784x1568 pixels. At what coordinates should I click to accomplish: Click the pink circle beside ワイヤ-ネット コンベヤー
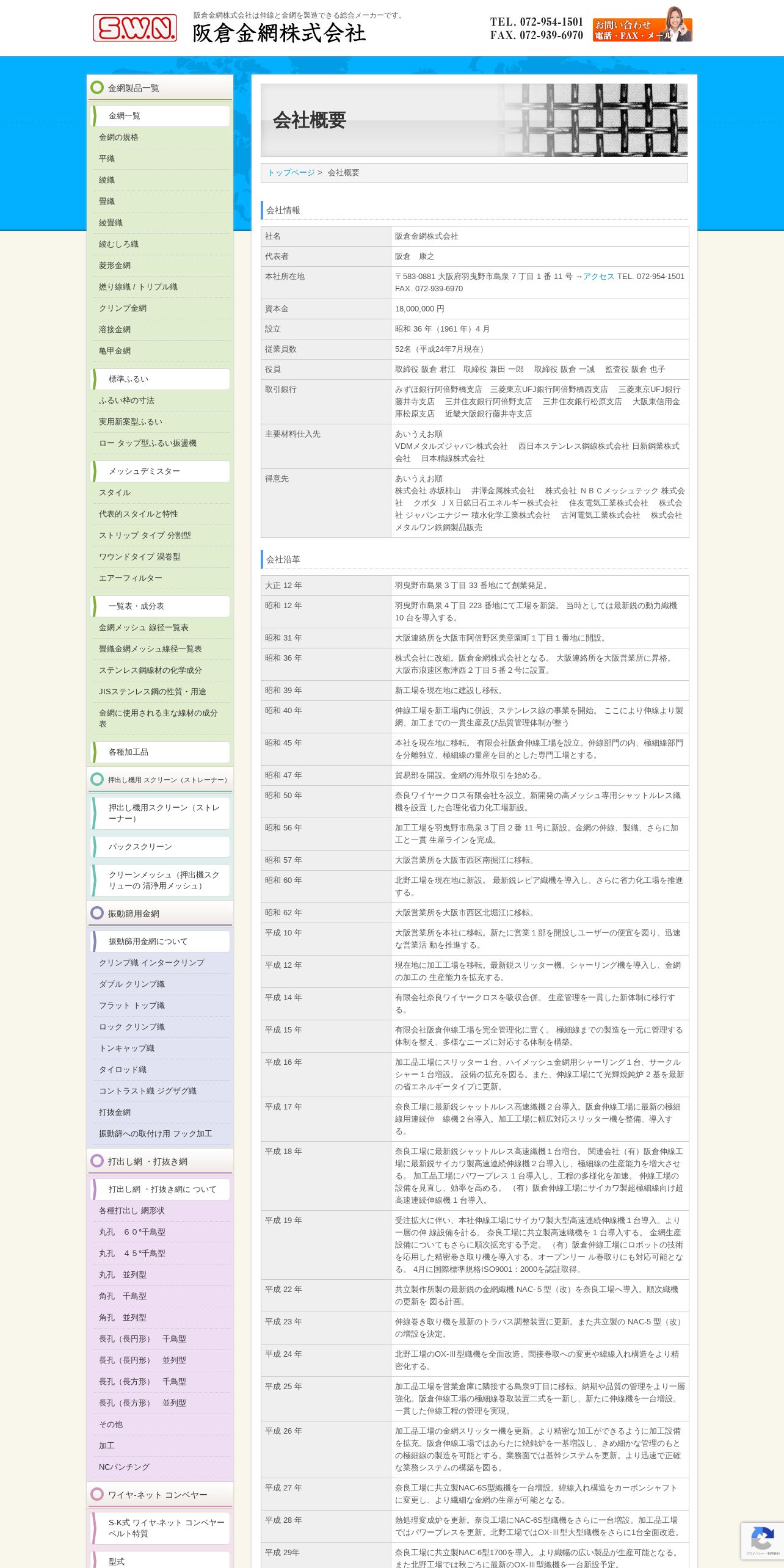click(97, 1495)
